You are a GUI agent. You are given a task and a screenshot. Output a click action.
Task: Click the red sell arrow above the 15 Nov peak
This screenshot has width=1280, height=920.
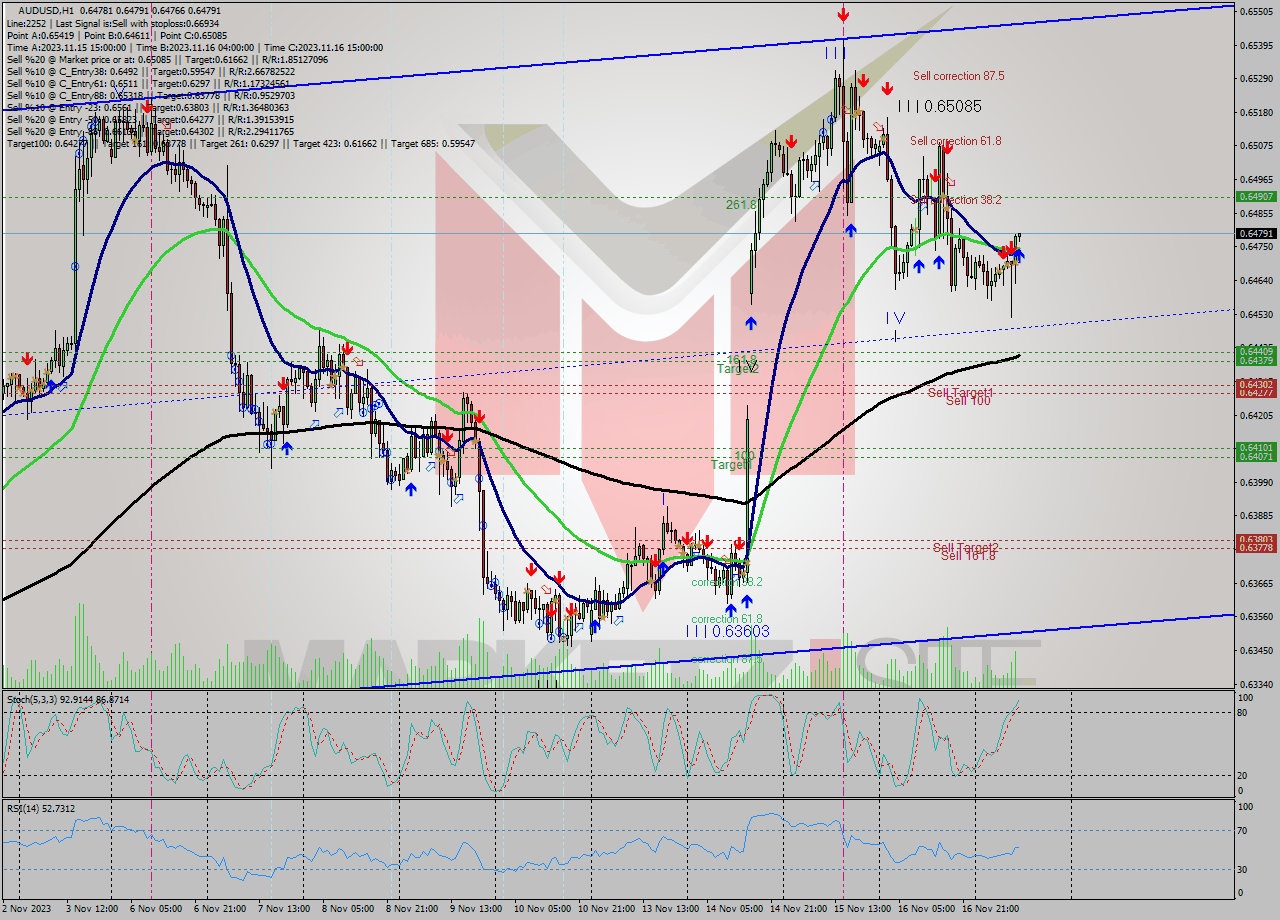(843, 13)
